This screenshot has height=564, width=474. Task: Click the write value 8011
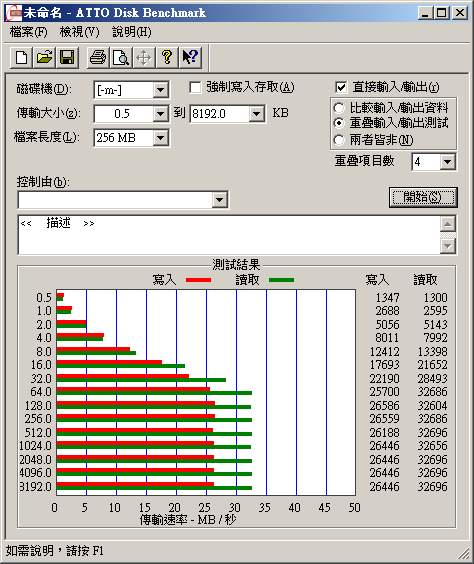387,338
